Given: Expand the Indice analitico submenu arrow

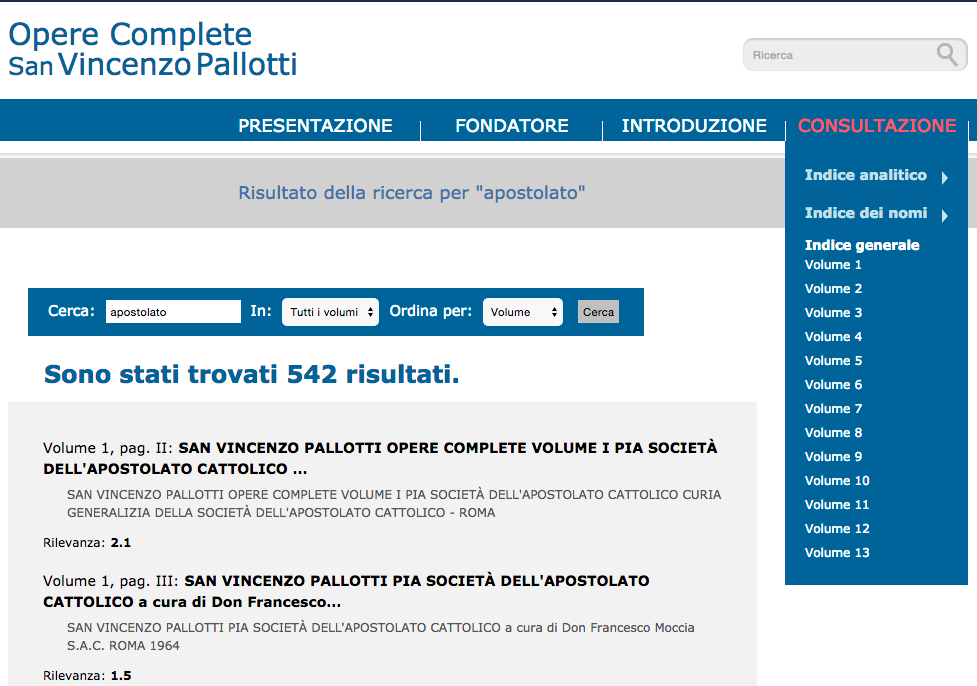Looking at the screenshot, I should pos(945,178).
